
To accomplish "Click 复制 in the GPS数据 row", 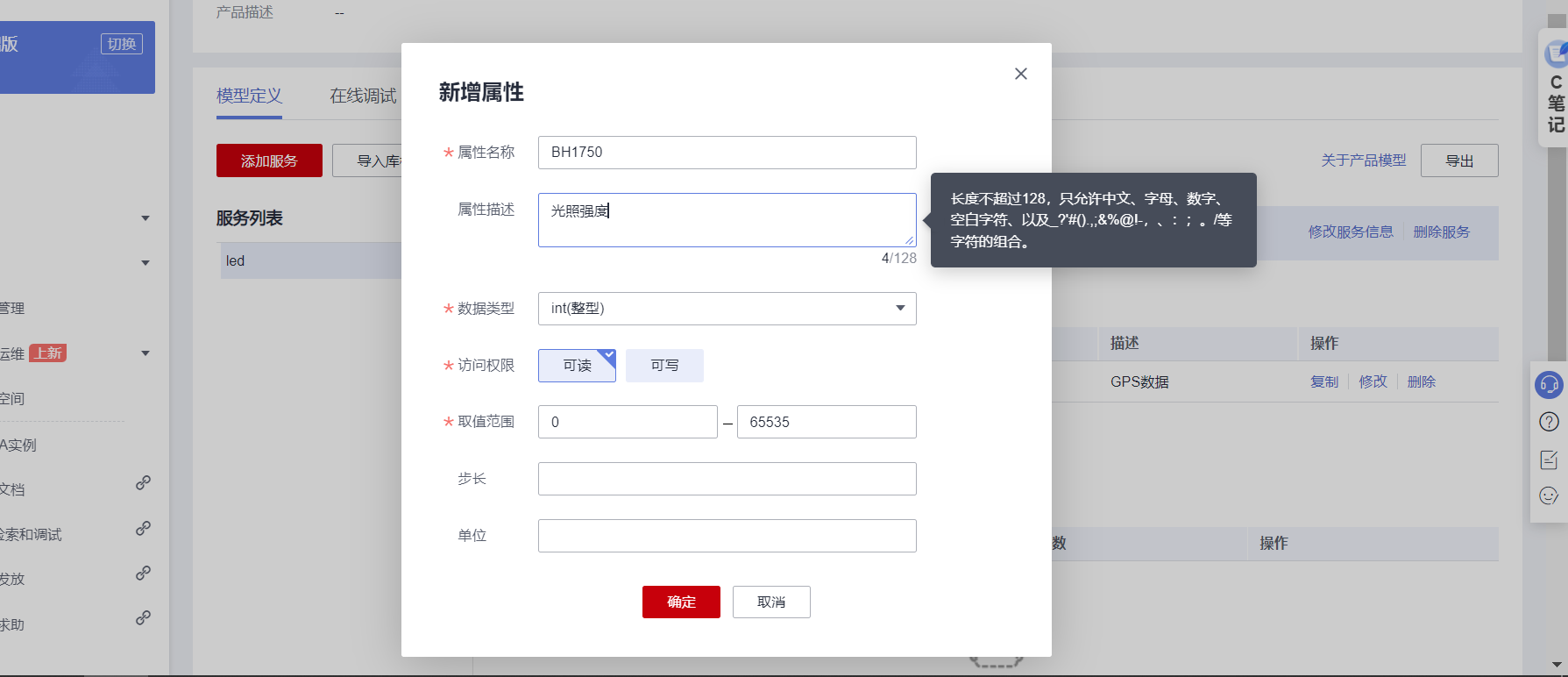I will click(1324, 382).
